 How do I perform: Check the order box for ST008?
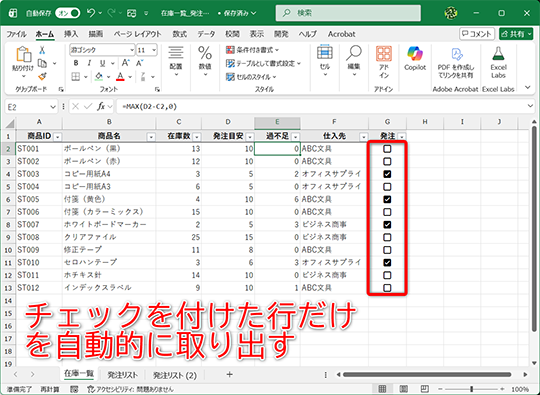pyautogui.click(x=387, y=237)
